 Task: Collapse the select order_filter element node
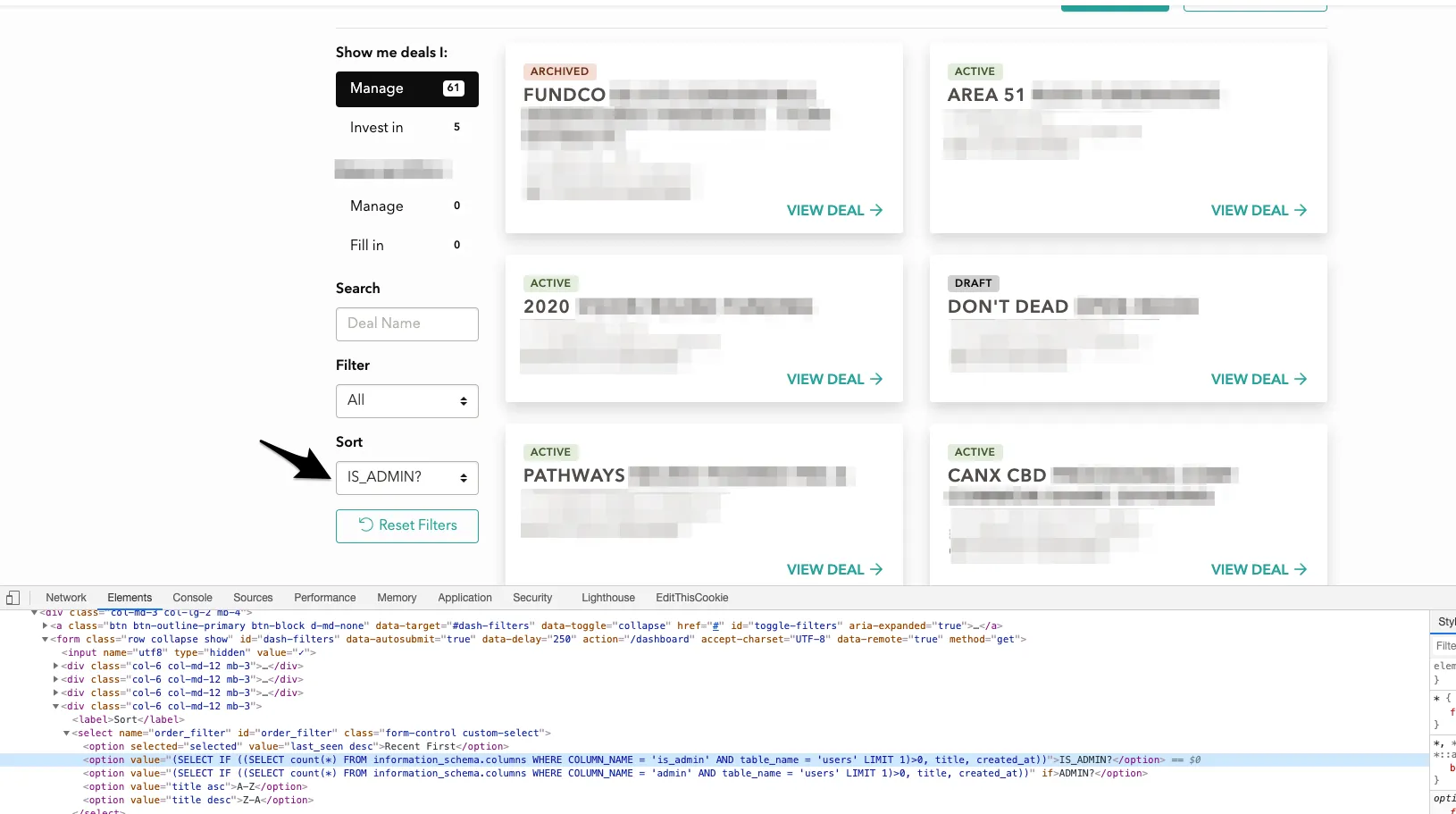pos(66,733)
